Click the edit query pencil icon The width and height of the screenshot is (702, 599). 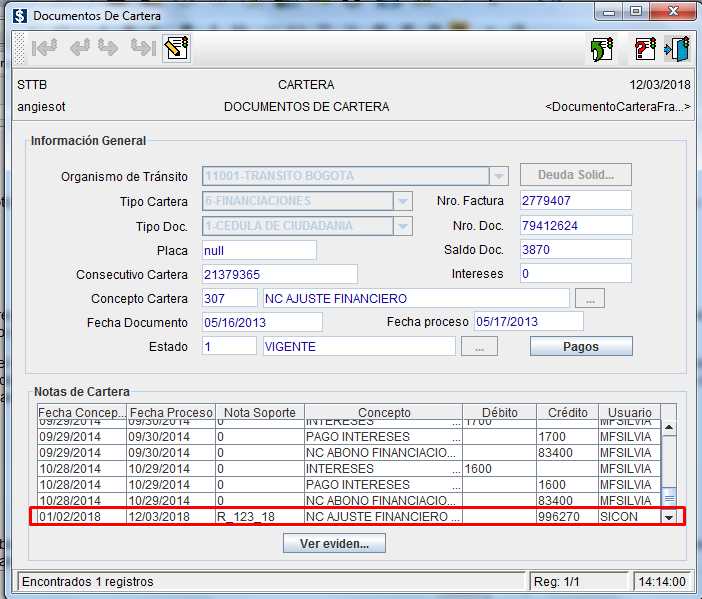tap(177, 48)
